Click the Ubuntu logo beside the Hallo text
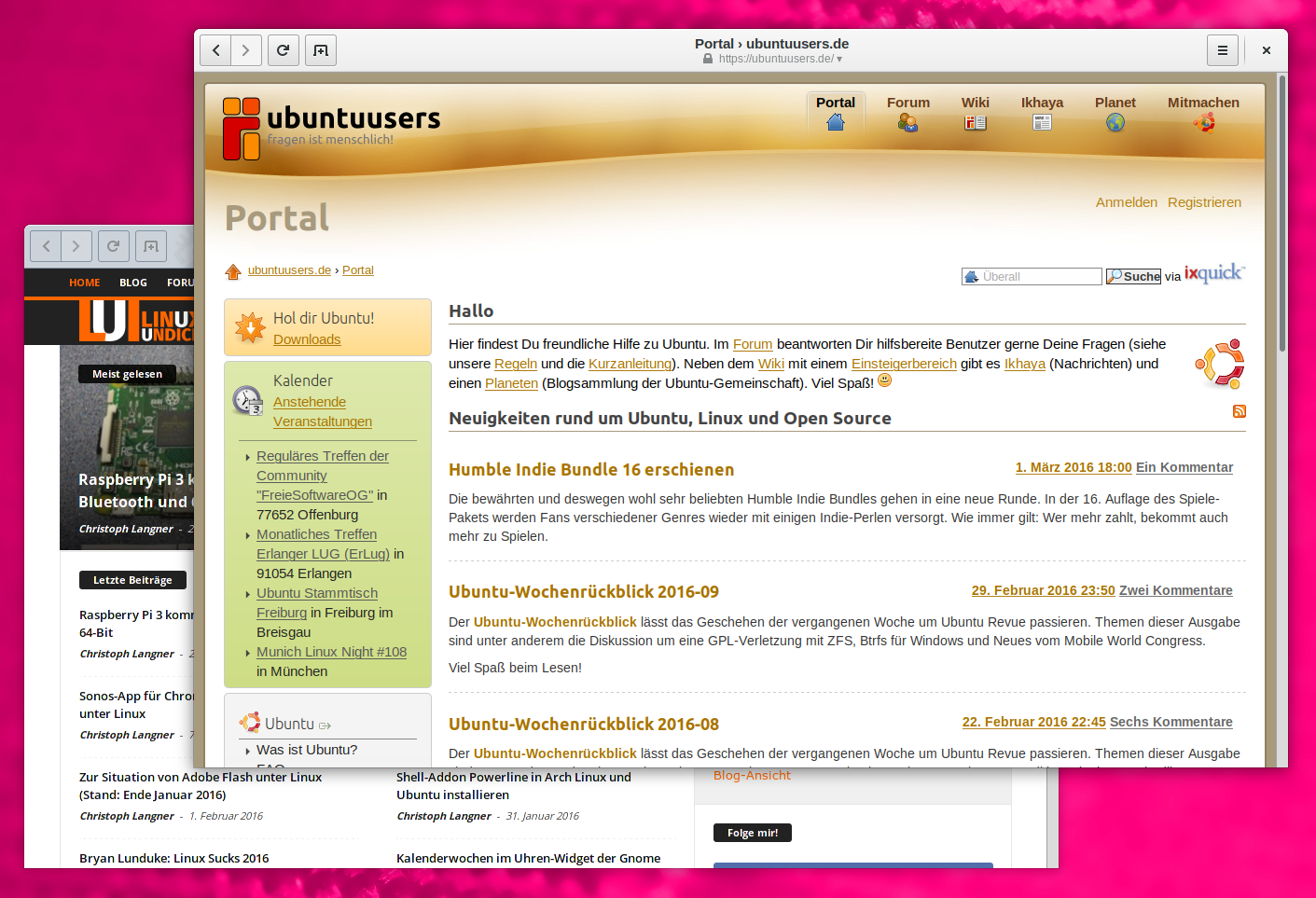This screenshot has height=898, width=1316. pos(1219,363)
